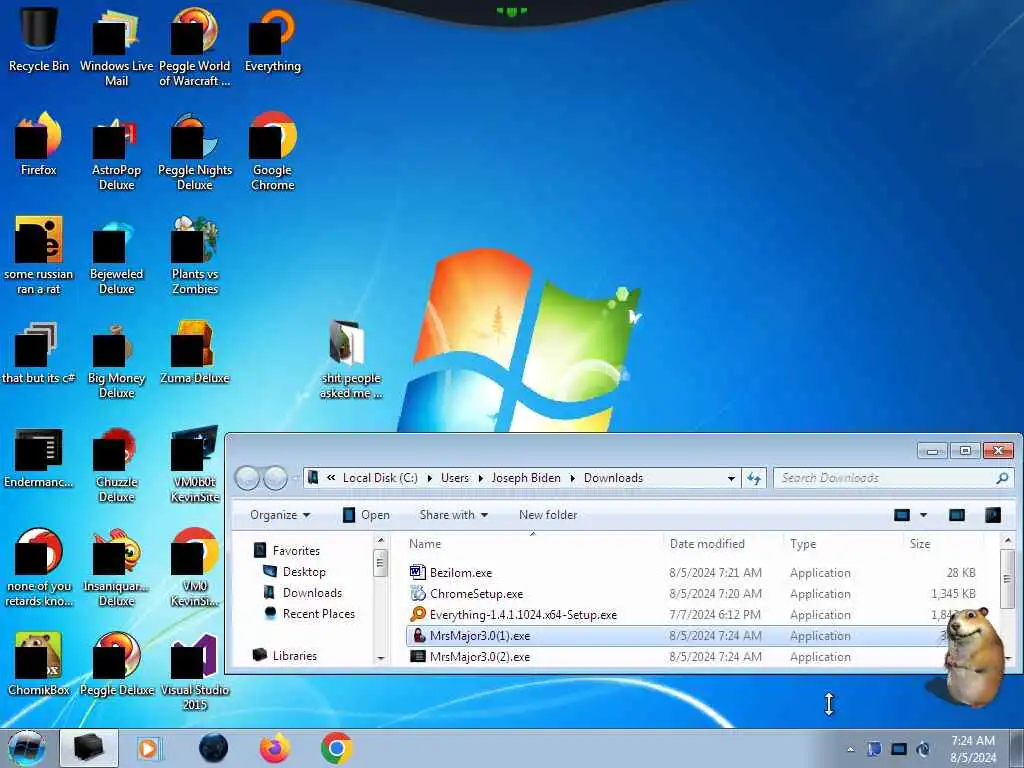Viewport: 1024px width, 768px height.
Task: Open the Organize menu
Action: click(x=280, y=515)
